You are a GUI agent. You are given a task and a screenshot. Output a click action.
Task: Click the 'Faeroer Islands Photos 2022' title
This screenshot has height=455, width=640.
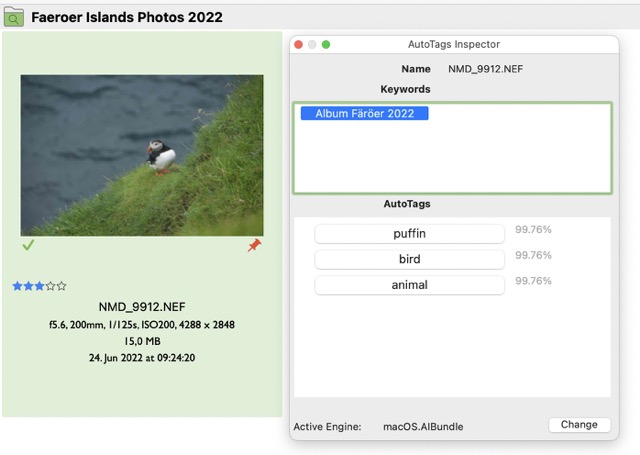click(x=127, y=17)
